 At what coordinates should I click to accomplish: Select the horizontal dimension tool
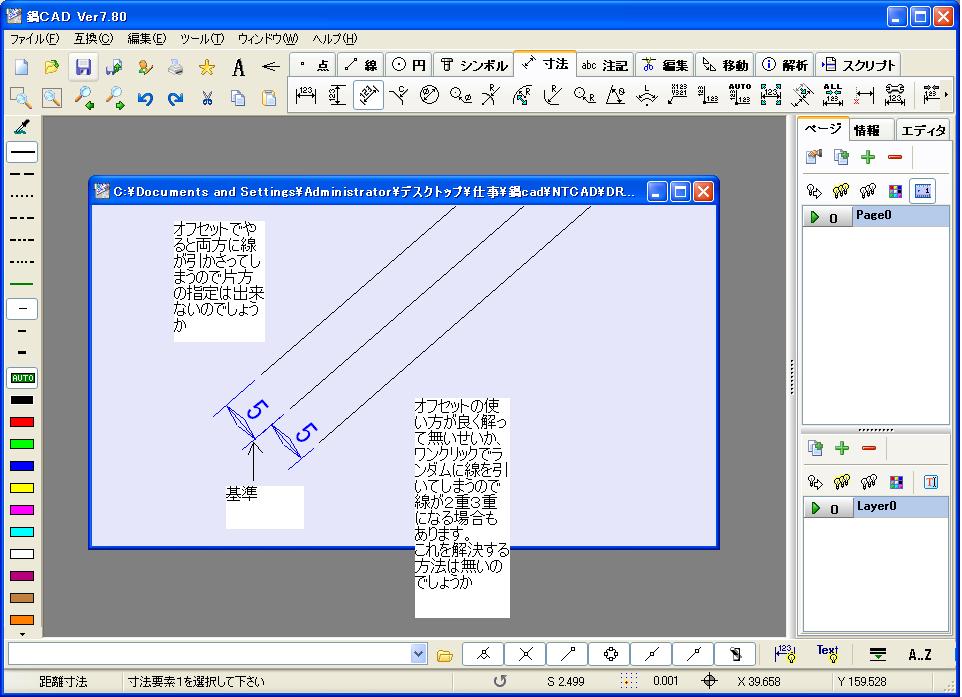(306, 95)
